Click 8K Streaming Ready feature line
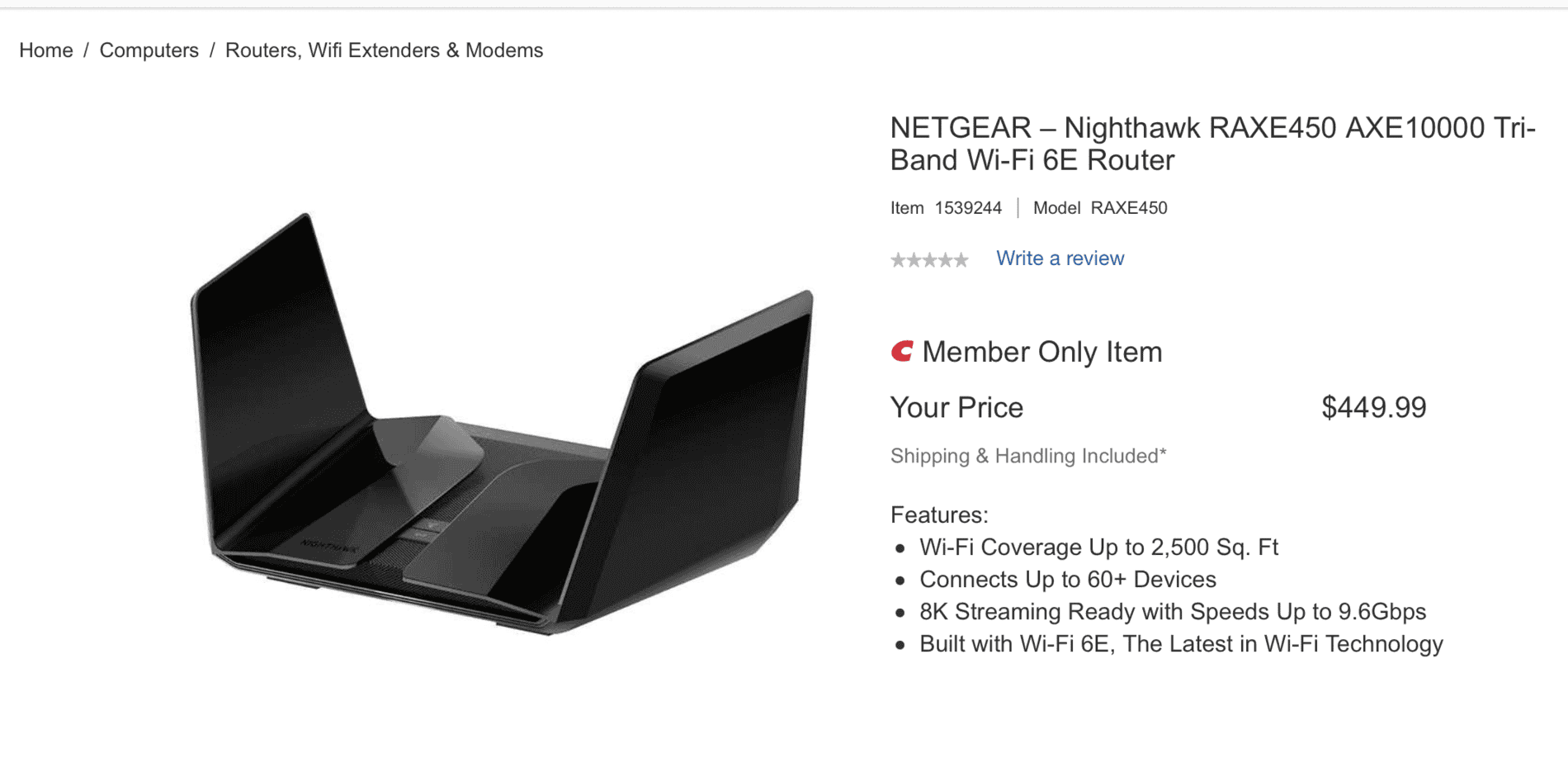The image size is (1568, 782). (x=1173, y=612)
